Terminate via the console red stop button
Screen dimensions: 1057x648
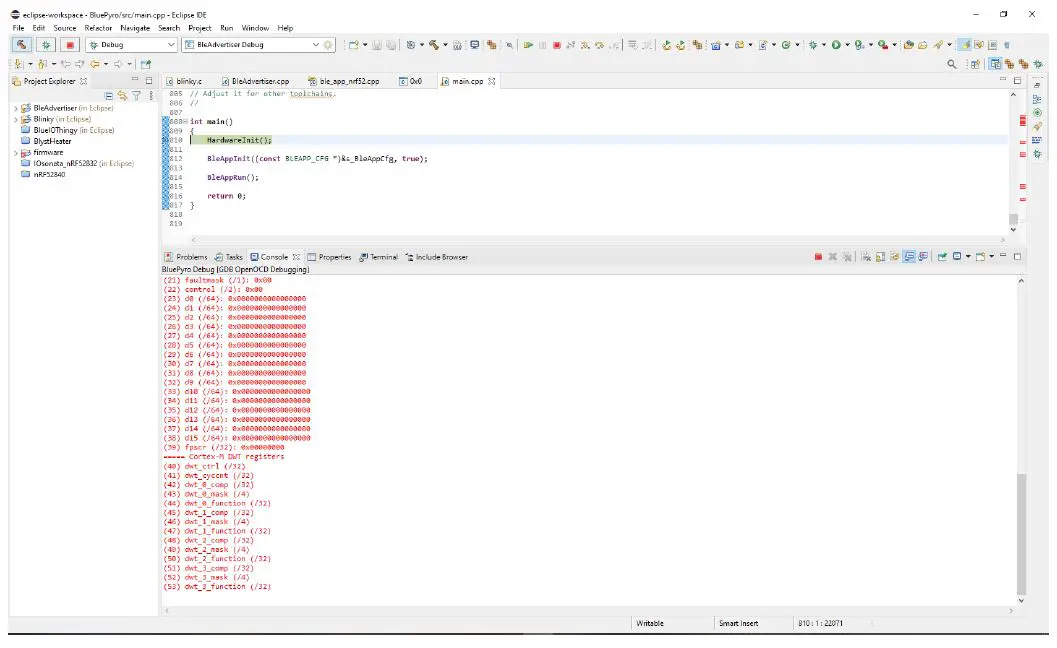(x=818, y=257)
